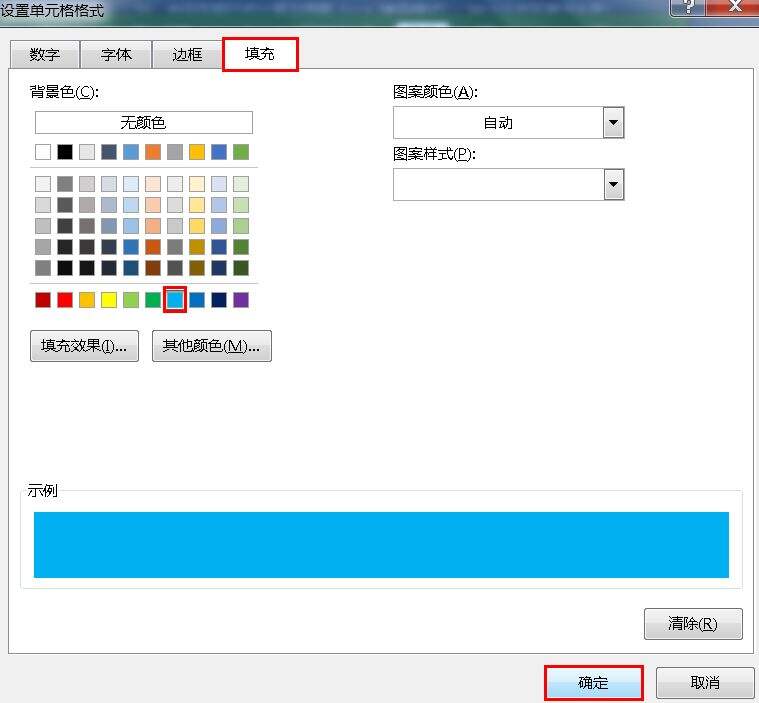Pick orange swatch in theme row
The image size is (759, 703).
click(x=153, y=152)
